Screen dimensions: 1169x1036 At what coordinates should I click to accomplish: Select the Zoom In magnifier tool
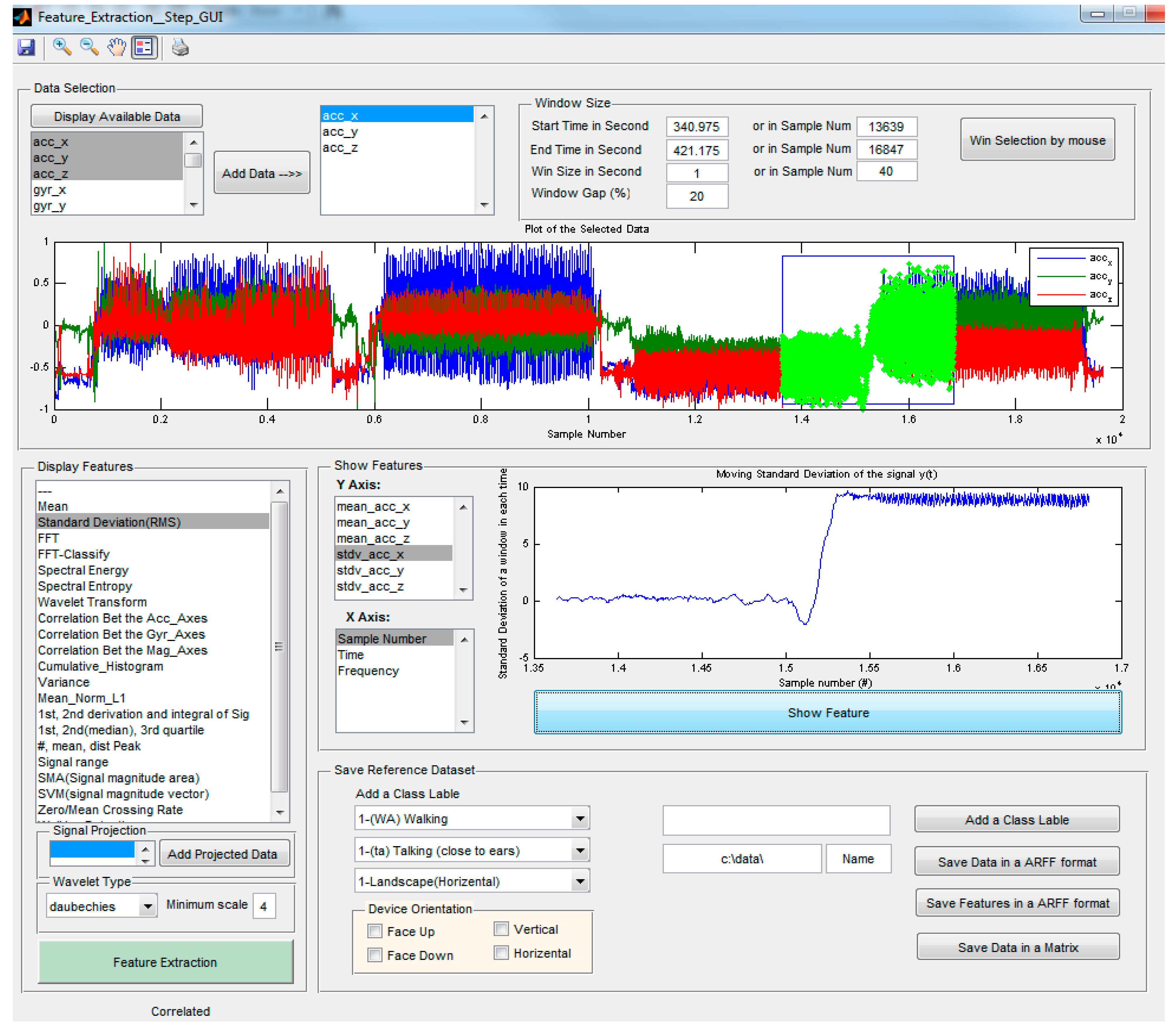point(62,47)
